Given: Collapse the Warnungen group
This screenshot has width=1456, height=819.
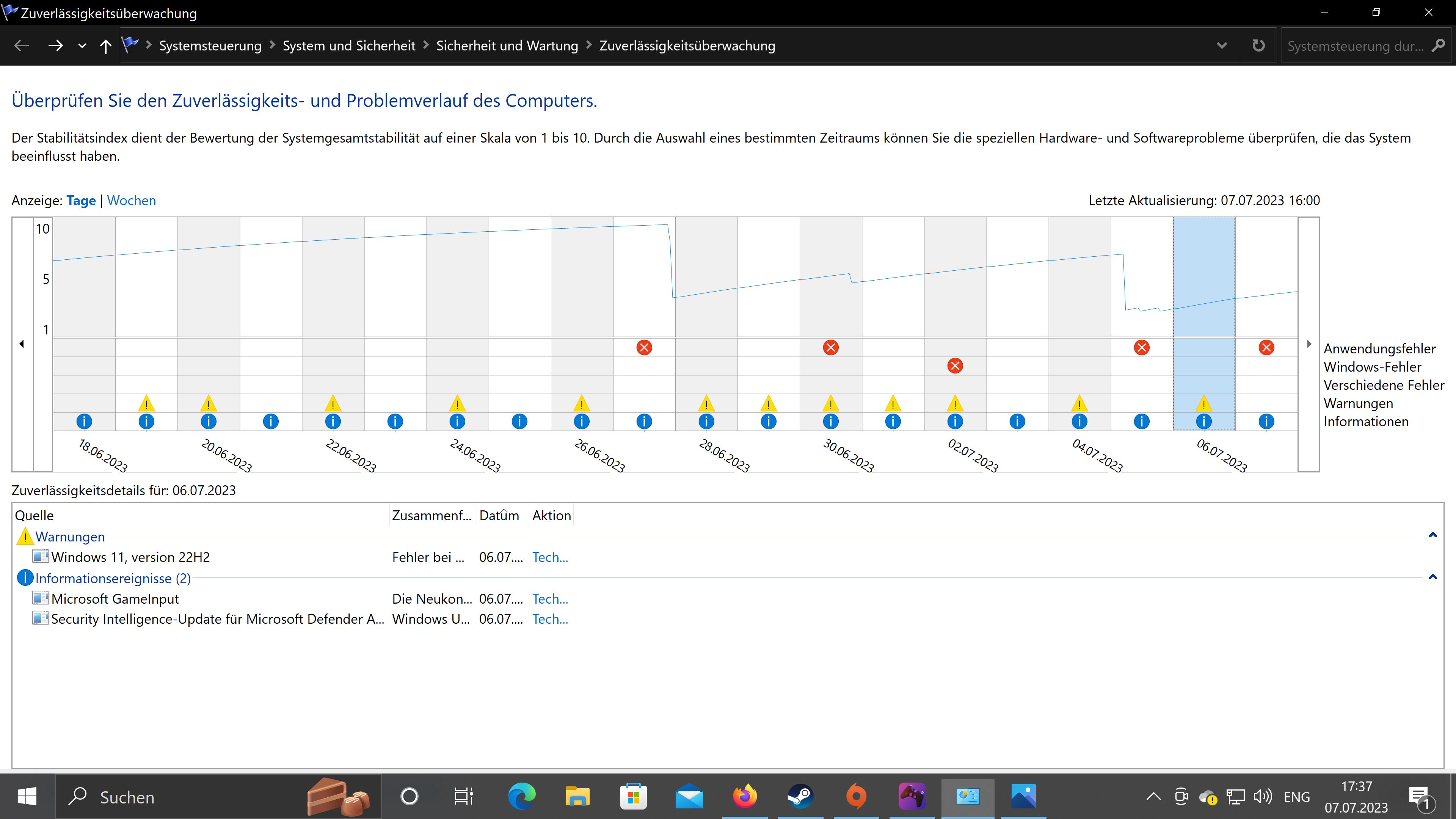Looking at the screenshot, I should 1432,535.
